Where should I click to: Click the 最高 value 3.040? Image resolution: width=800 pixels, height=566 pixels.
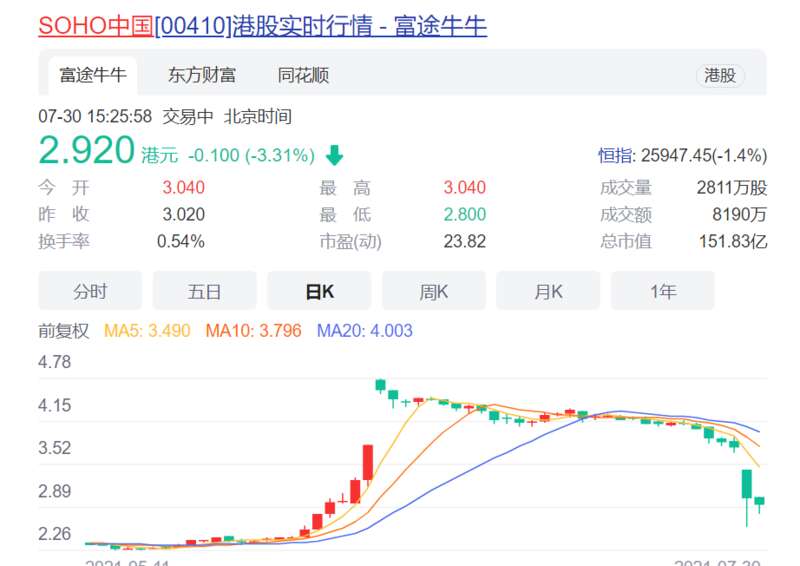[x=464, y=187]
